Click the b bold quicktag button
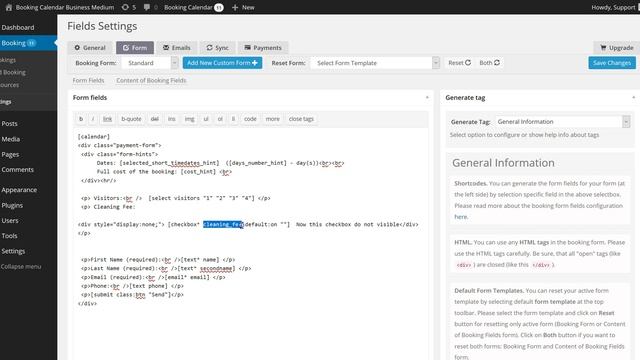640x360 pixels. (81, 119)
